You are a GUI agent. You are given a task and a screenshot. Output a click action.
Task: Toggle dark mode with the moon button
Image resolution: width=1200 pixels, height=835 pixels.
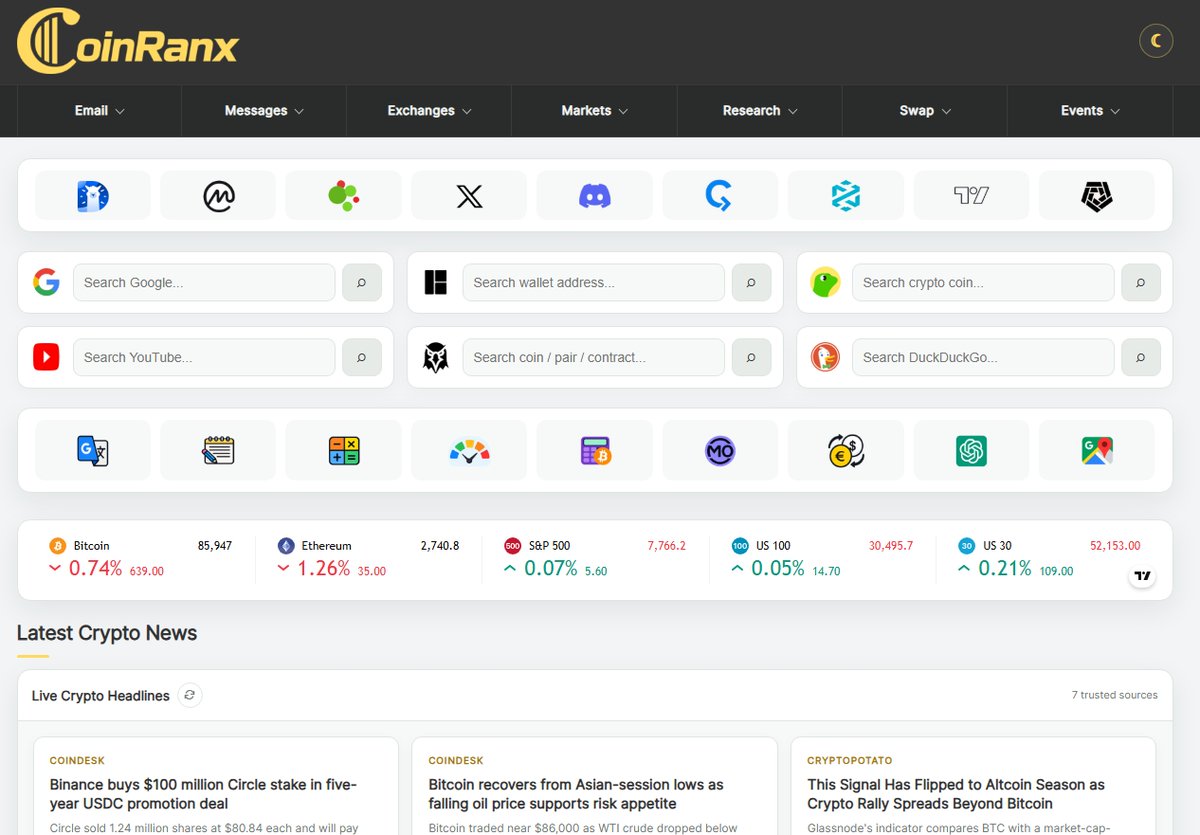coord(1156,40)
